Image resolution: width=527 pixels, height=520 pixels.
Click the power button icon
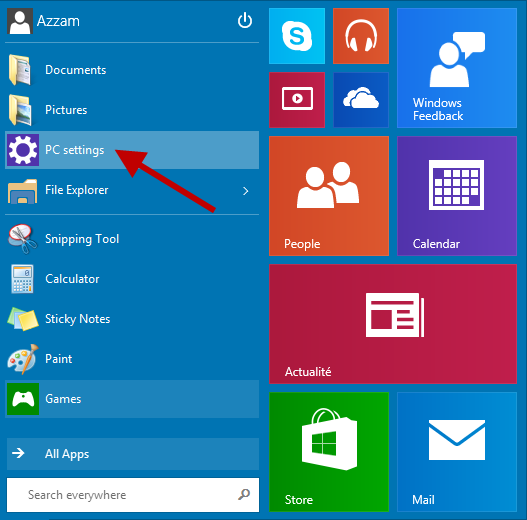[245, 21]
